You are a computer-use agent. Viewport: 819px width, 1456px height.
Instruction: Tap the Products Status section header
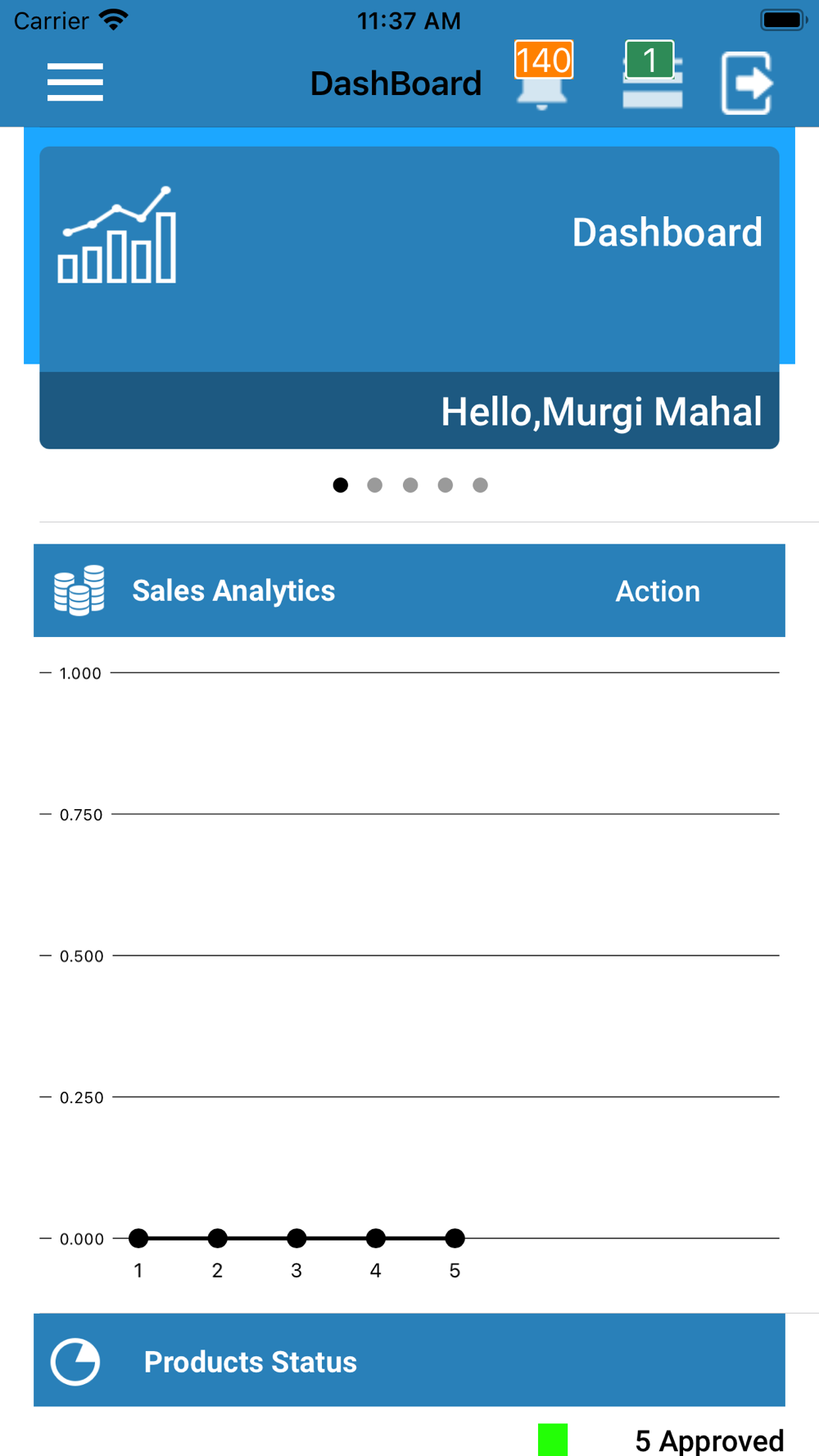point(409,1360)
